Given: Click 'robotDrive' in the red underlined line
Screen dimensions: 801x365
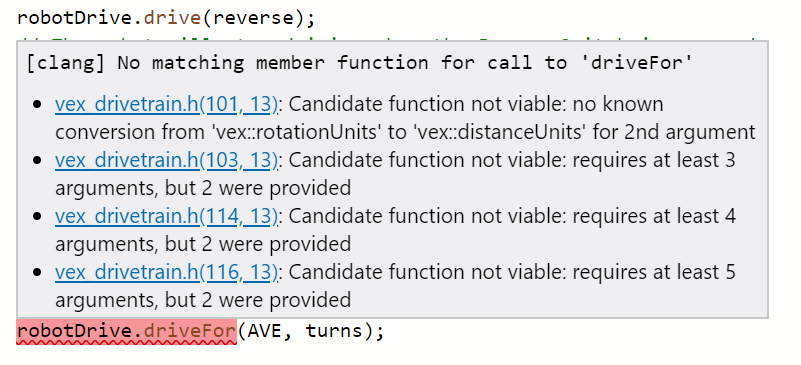Looking at the screenshot, I should tap(75, 331).
